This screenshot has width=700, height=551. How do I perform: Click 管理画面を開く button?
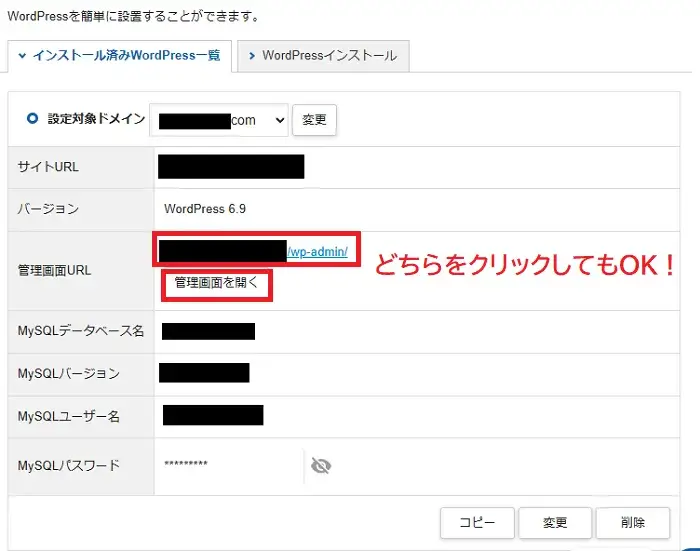[x=217, y=283]
